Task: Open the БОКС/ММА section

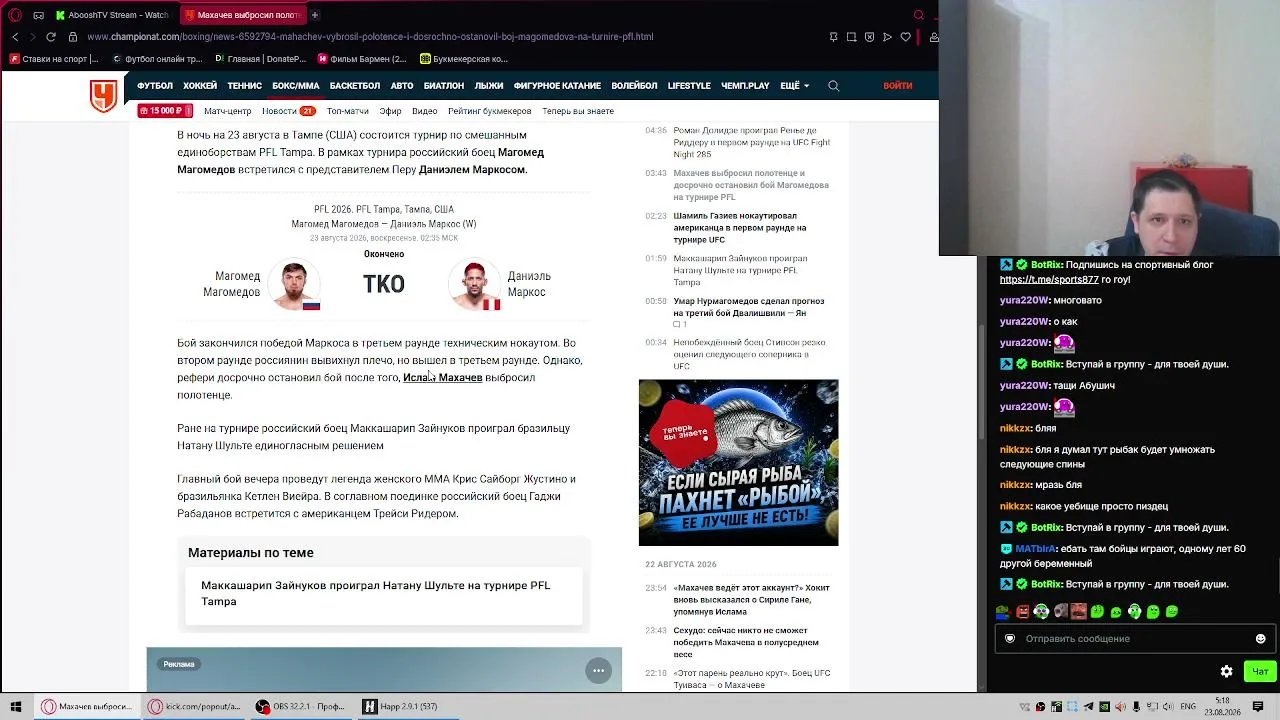Action: [x=296, y=86]
